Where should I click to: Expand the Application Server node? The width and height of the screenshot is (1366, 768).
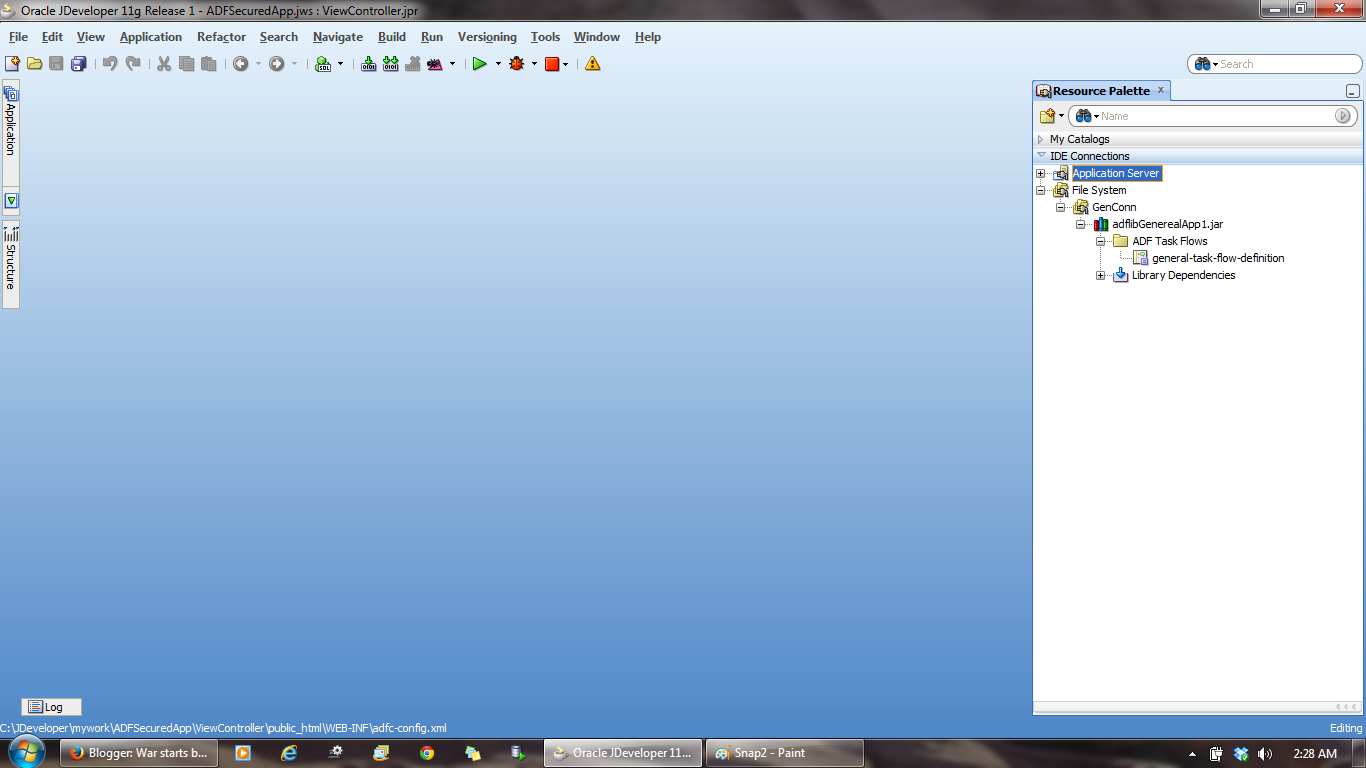(x=1041, y=174)
